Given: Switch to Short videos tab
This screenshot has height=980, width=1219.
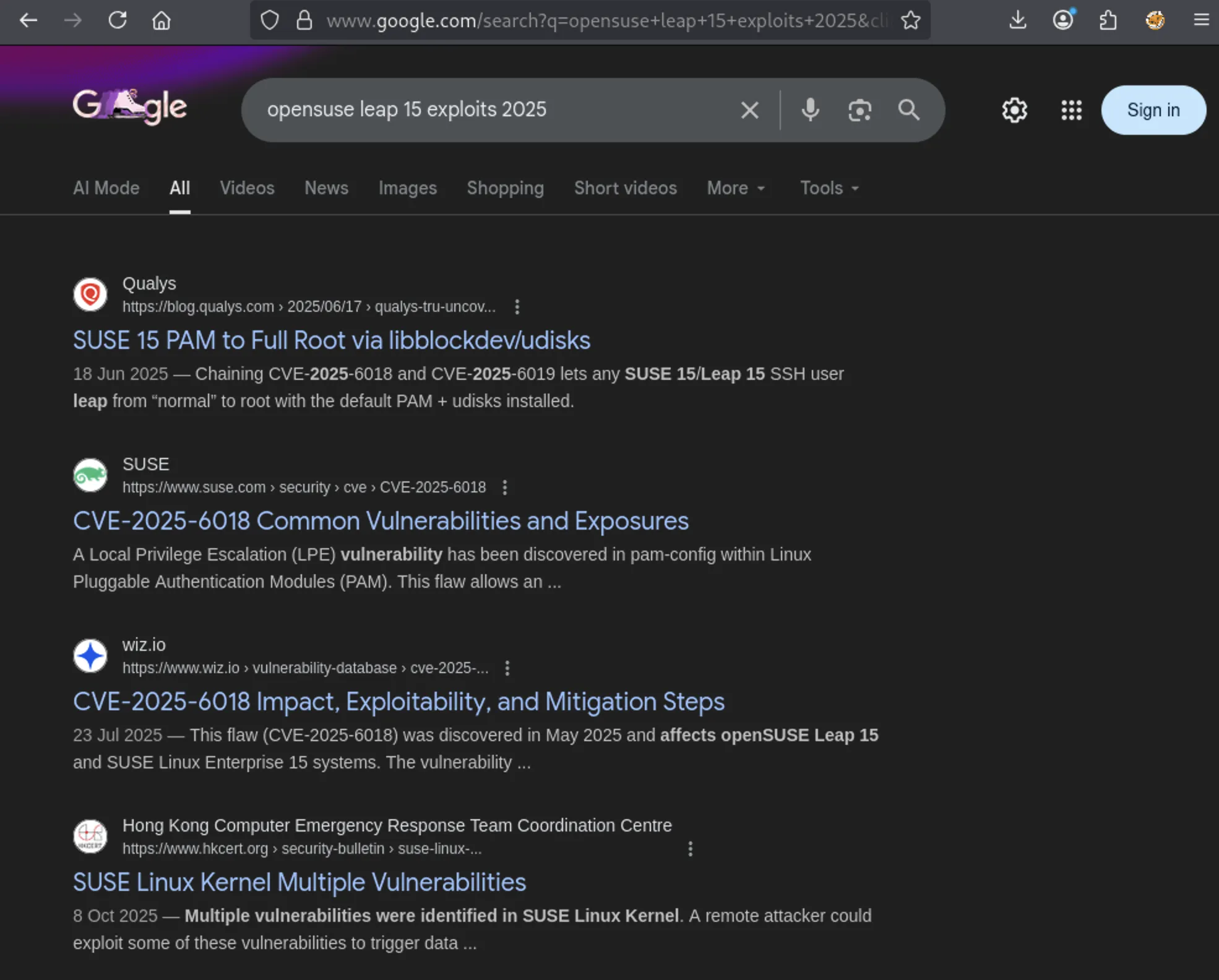Looking at the screenshot, I should pos(626,188).
